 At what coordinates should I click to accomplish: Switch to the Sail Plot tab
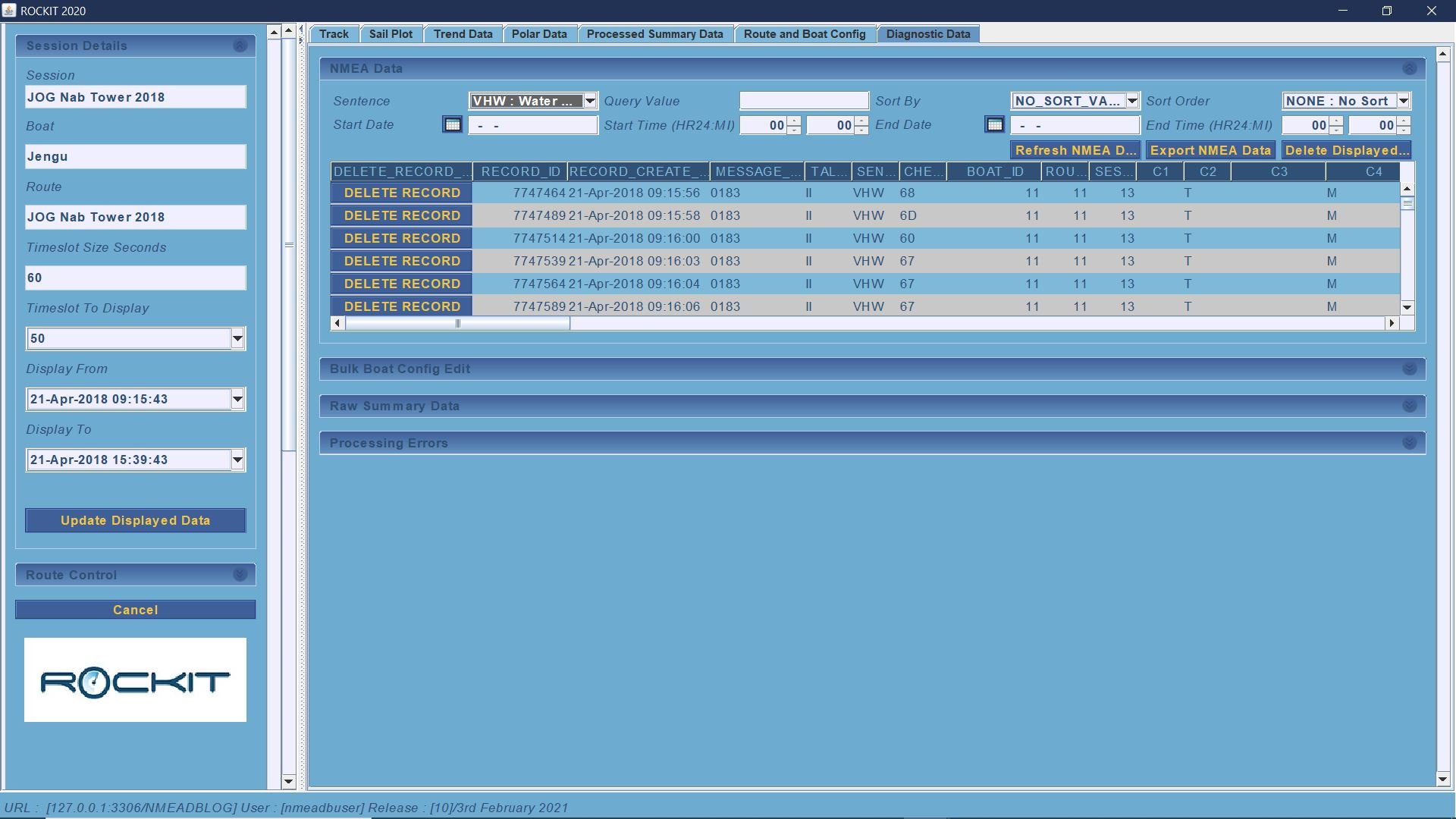(391, 34)
